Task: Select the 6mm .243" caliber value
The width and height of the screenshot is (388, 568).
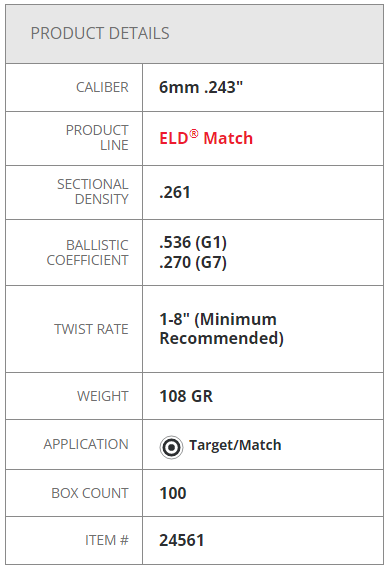Action: 201,87
